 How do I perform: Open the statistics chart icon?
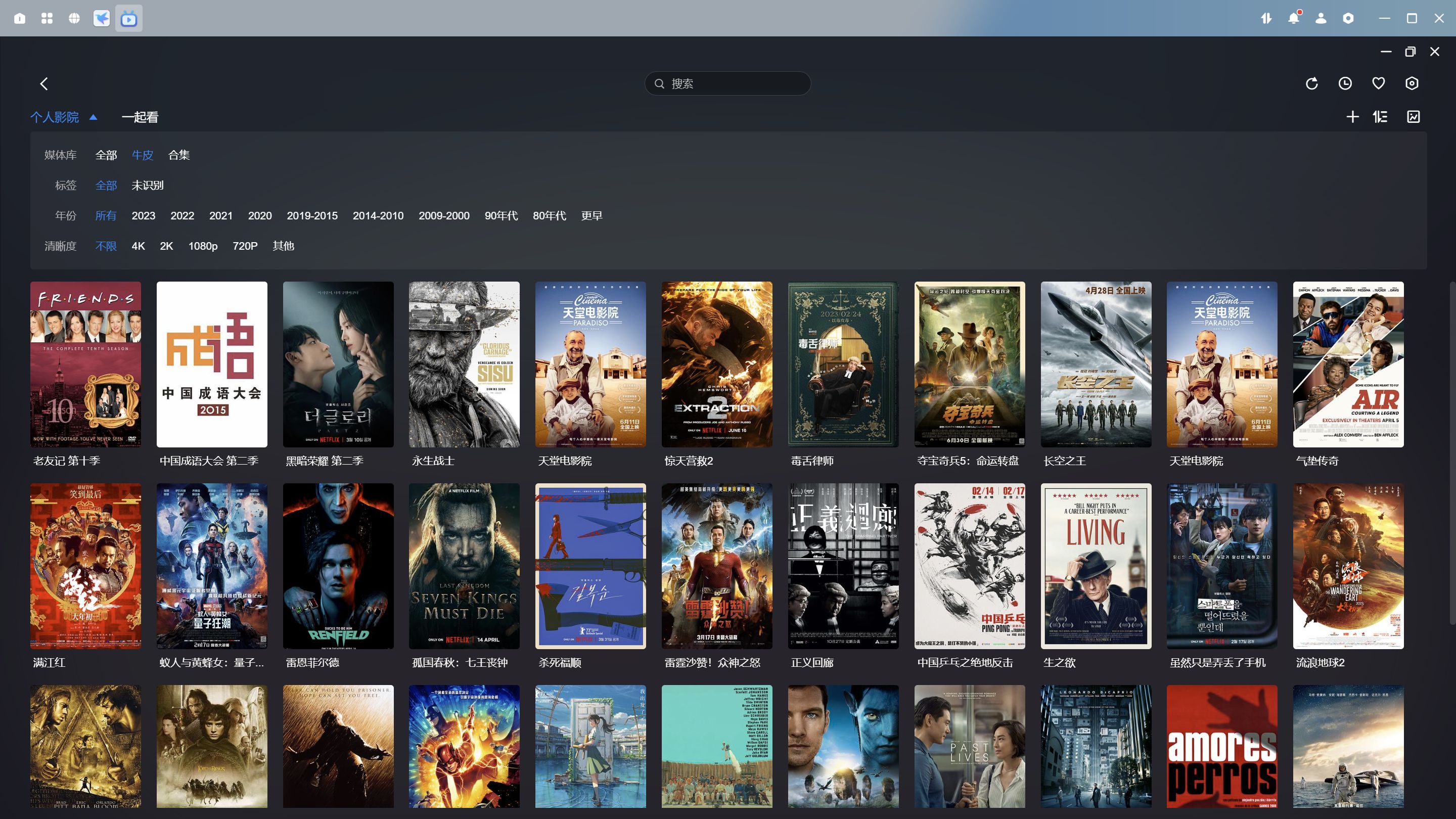click(1414, 117)
